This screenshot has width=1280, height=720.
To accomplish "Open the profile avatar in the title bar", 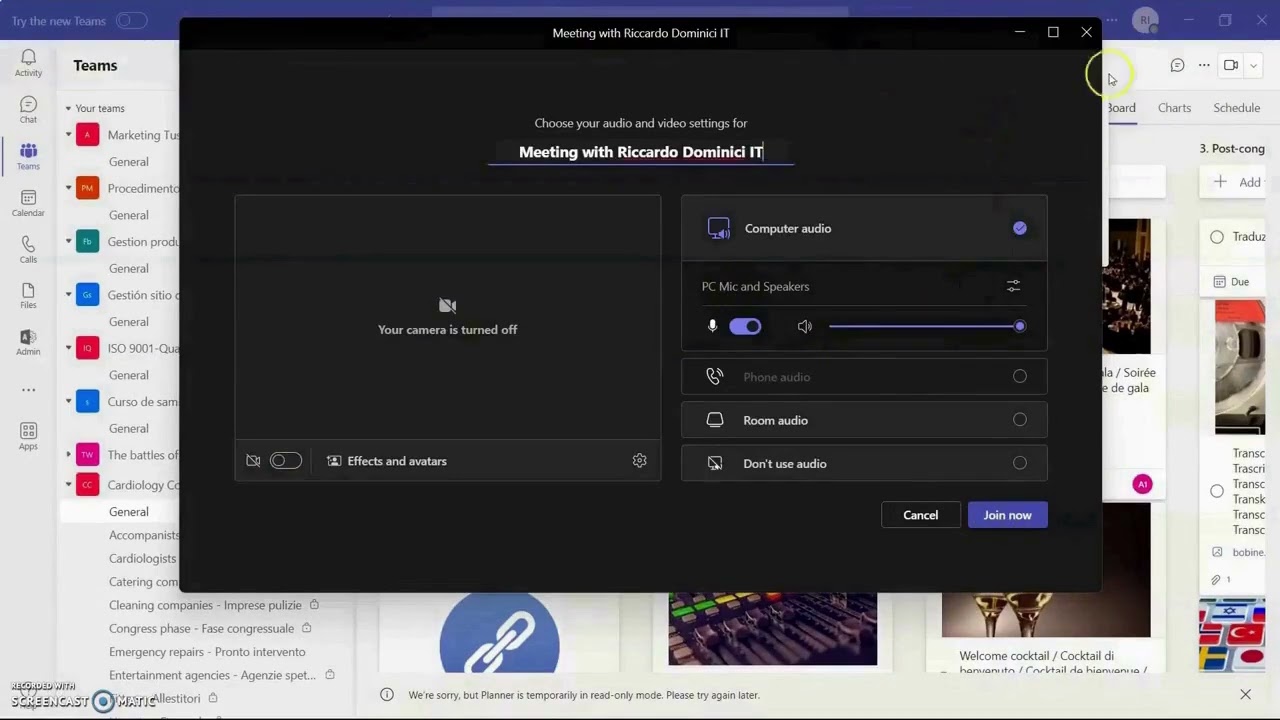I will tap(1145, 20).
